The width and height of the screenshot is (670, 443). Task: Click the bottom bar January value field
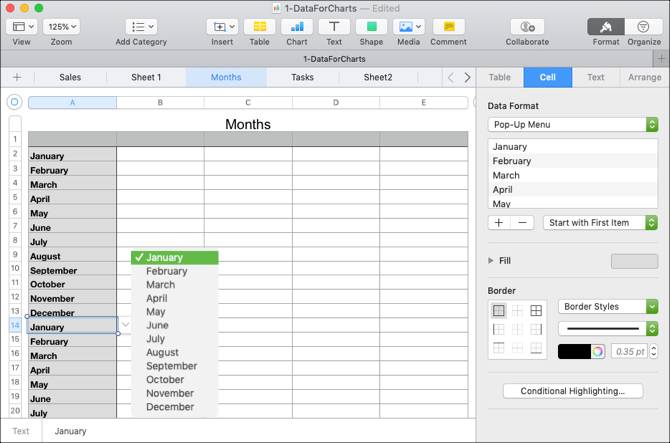[x=71, y=431]
